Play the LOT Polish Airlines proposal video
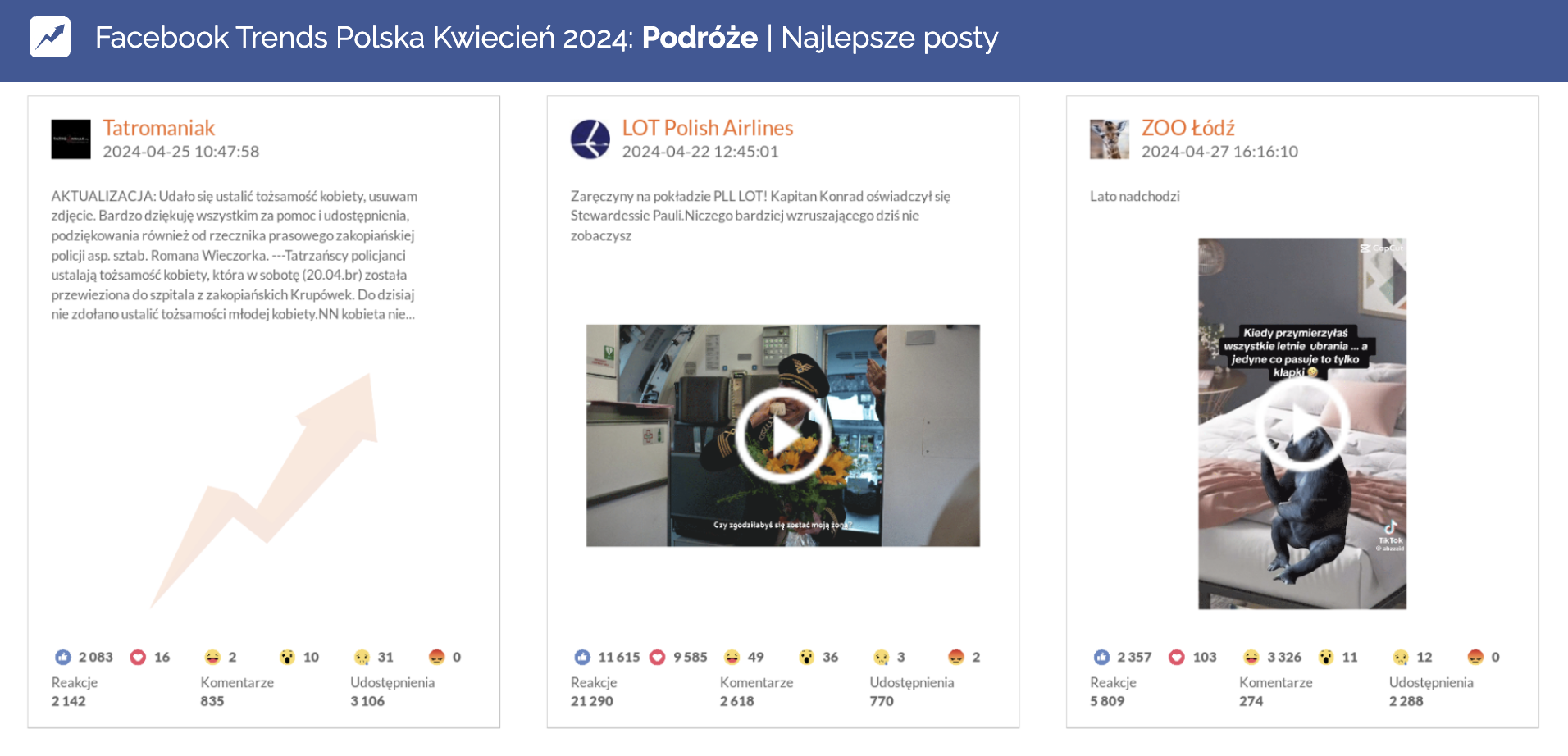This screenshot has height=756, width=1568. point(782,435)
